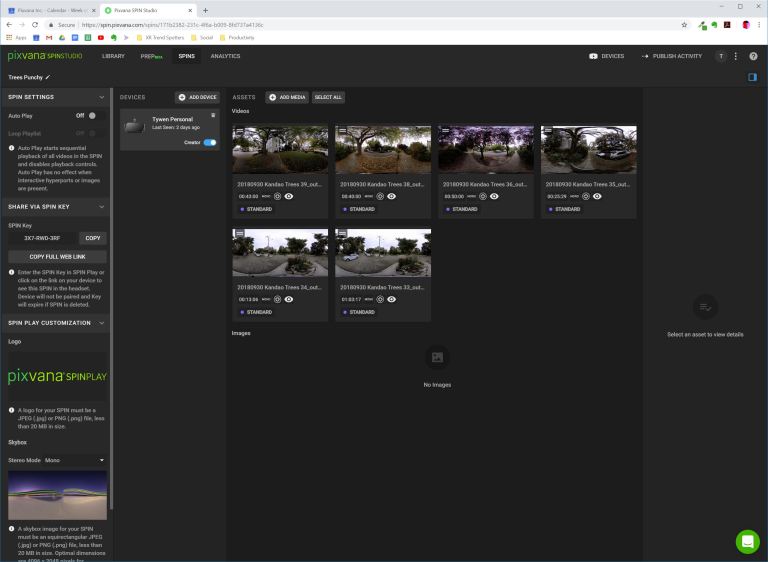Open a new browser tab

pyautogui.click(x=205, y=10)
